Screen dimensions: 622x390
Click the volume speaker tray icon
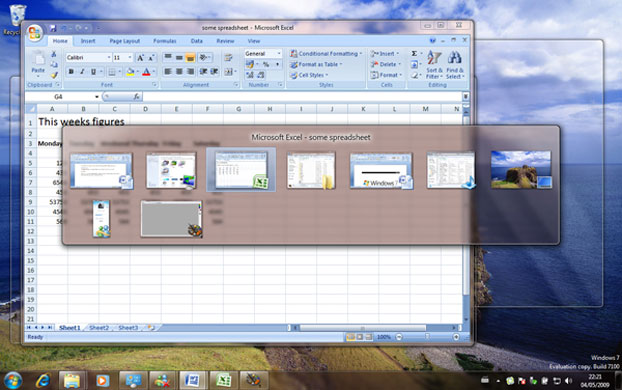pyautogui.click(x=568, y=381)
